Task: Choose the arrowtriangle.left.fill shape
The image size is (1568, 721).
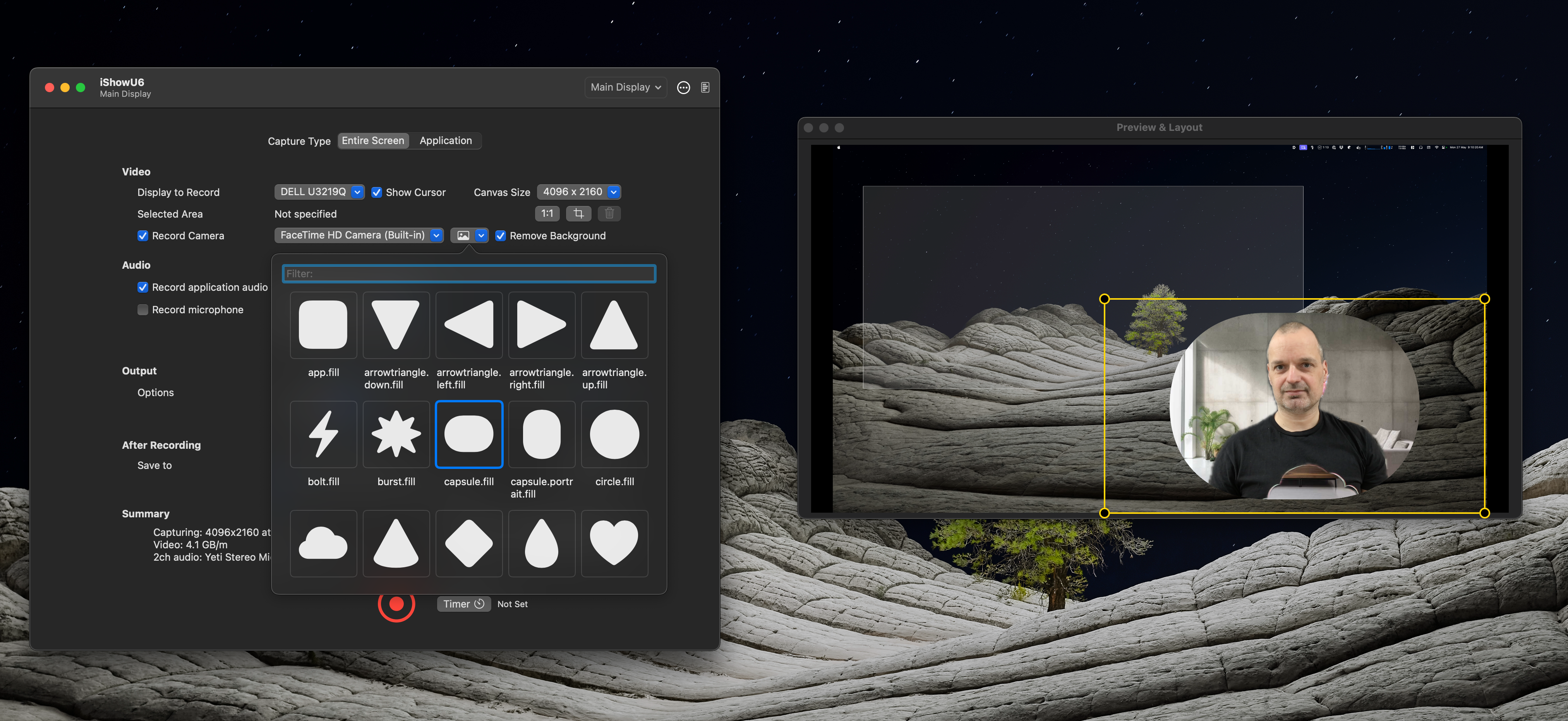Action: [x=469, y=325]
